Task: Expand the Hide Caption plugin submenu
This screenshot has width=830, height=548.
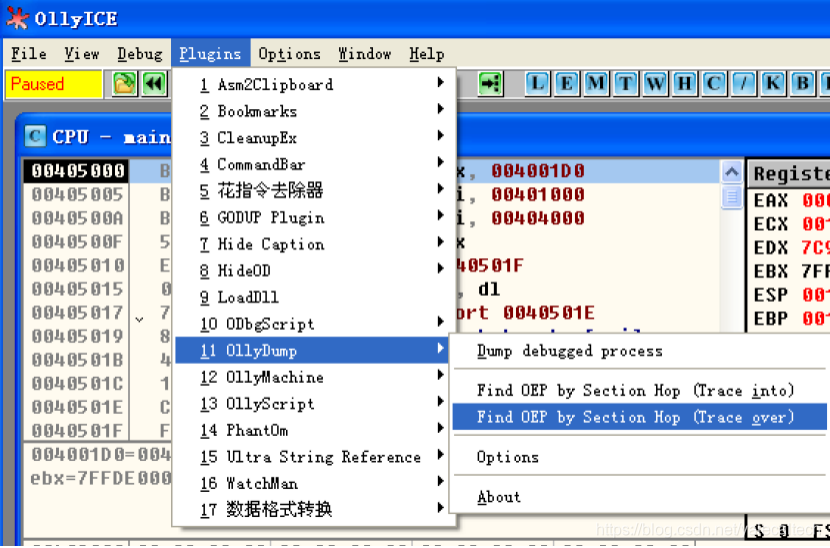Action: [x=314, y=244]
